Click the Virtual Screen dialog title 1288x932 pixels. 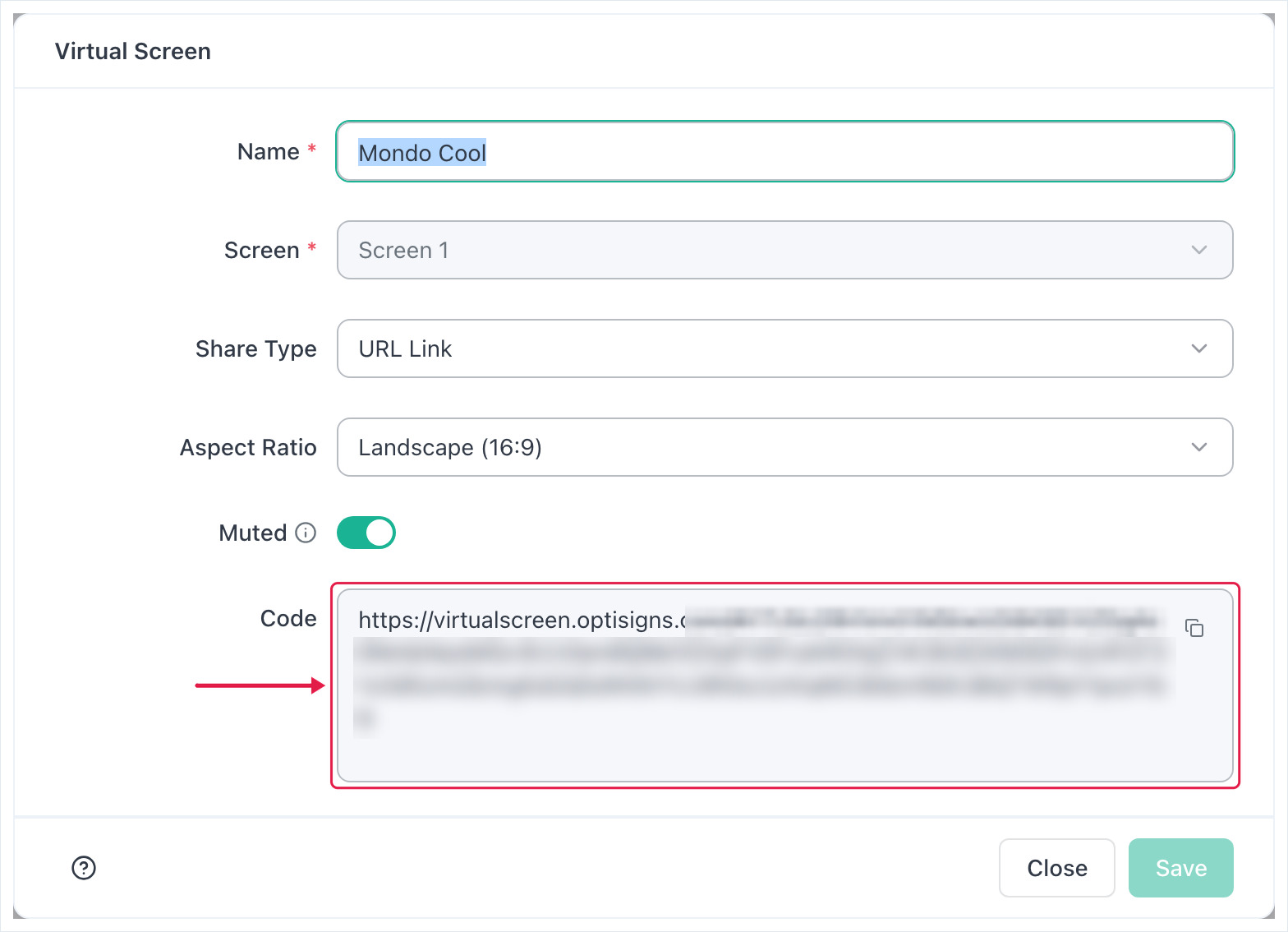point(133,51)
